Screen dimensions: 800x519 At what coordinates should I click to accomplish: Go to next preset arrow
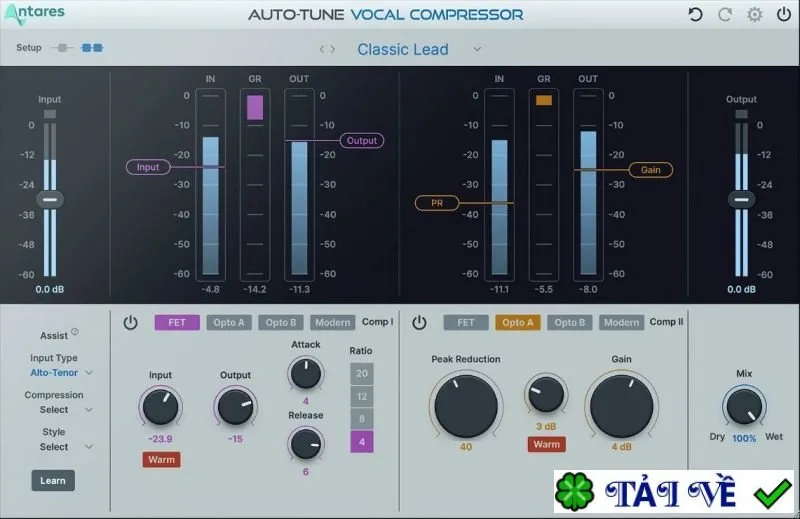point(333,50)
